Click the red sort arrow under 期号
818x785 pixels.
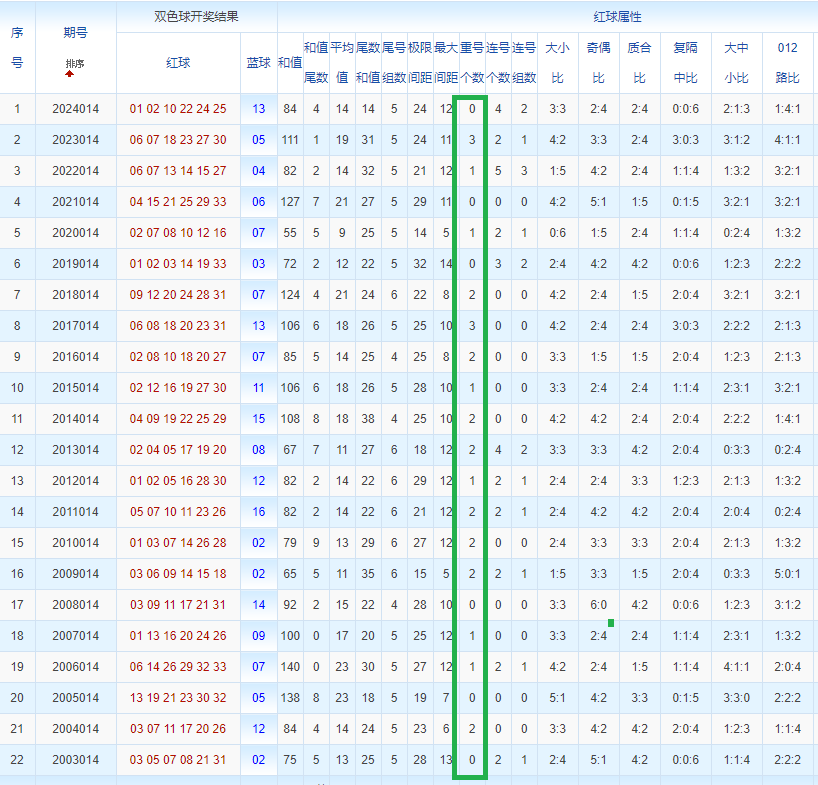(69, 74)
